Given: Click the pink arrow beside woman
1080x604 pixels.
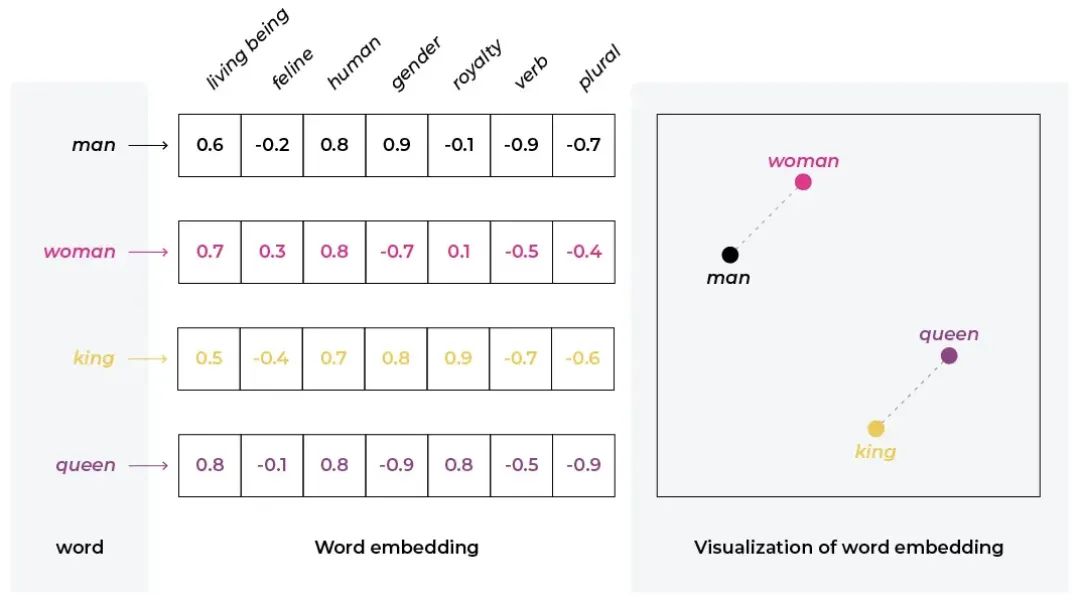Looking at the screenshot, I should point(149,252).
